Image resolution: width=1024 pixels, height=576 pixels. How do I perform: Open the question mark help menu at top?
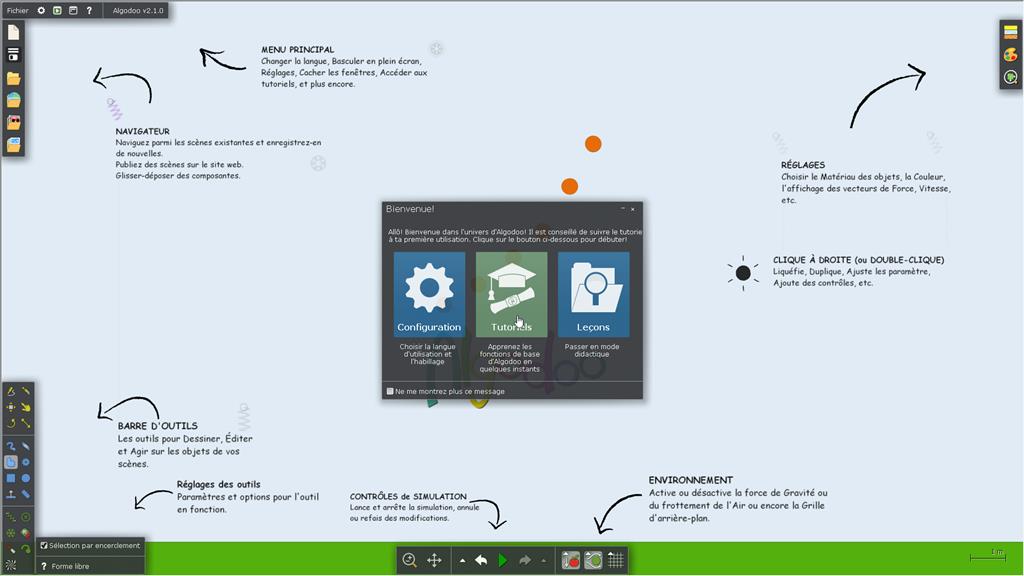89,10
